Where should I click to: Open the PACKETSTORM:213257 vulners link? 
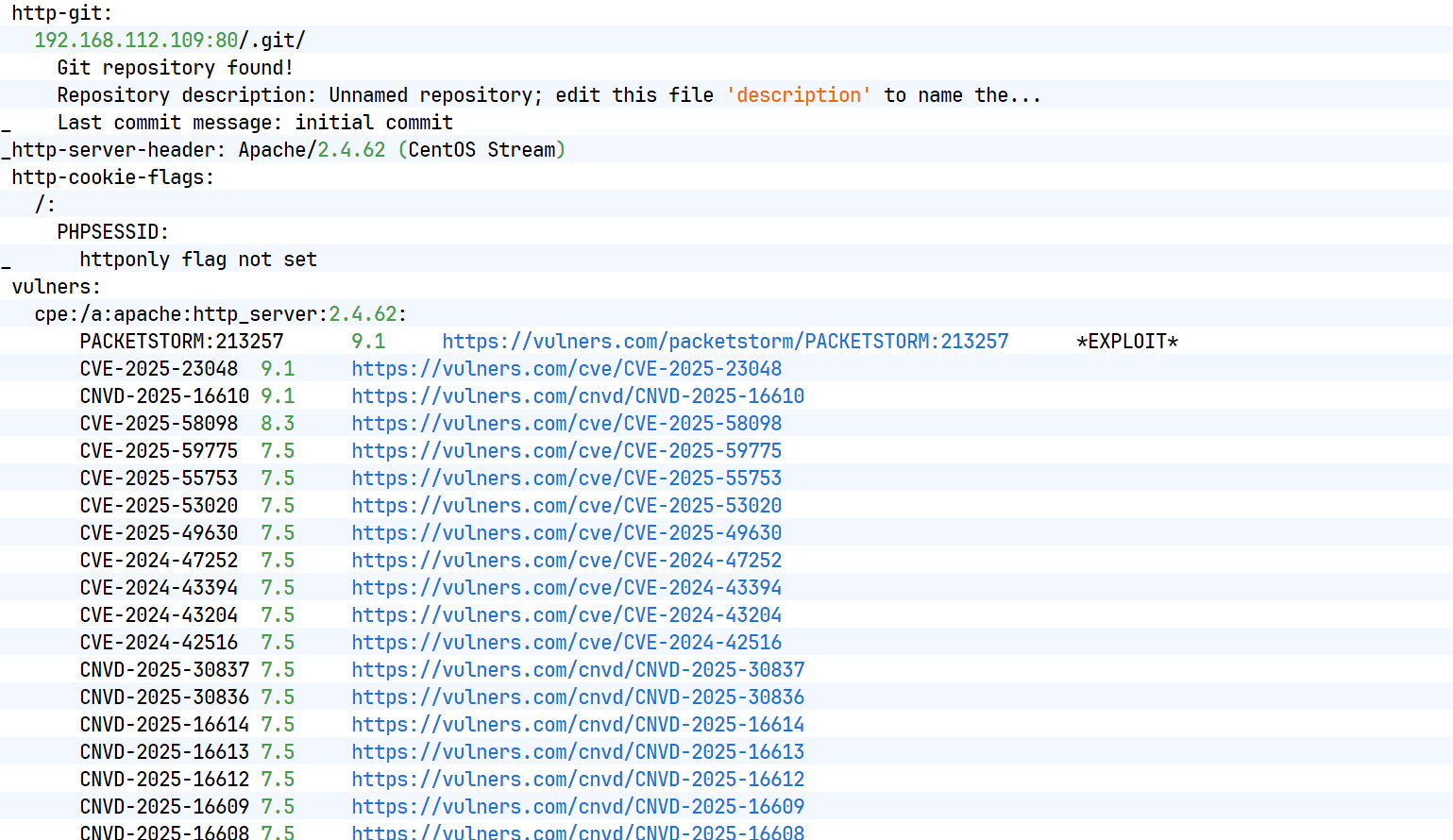[724, 342]
